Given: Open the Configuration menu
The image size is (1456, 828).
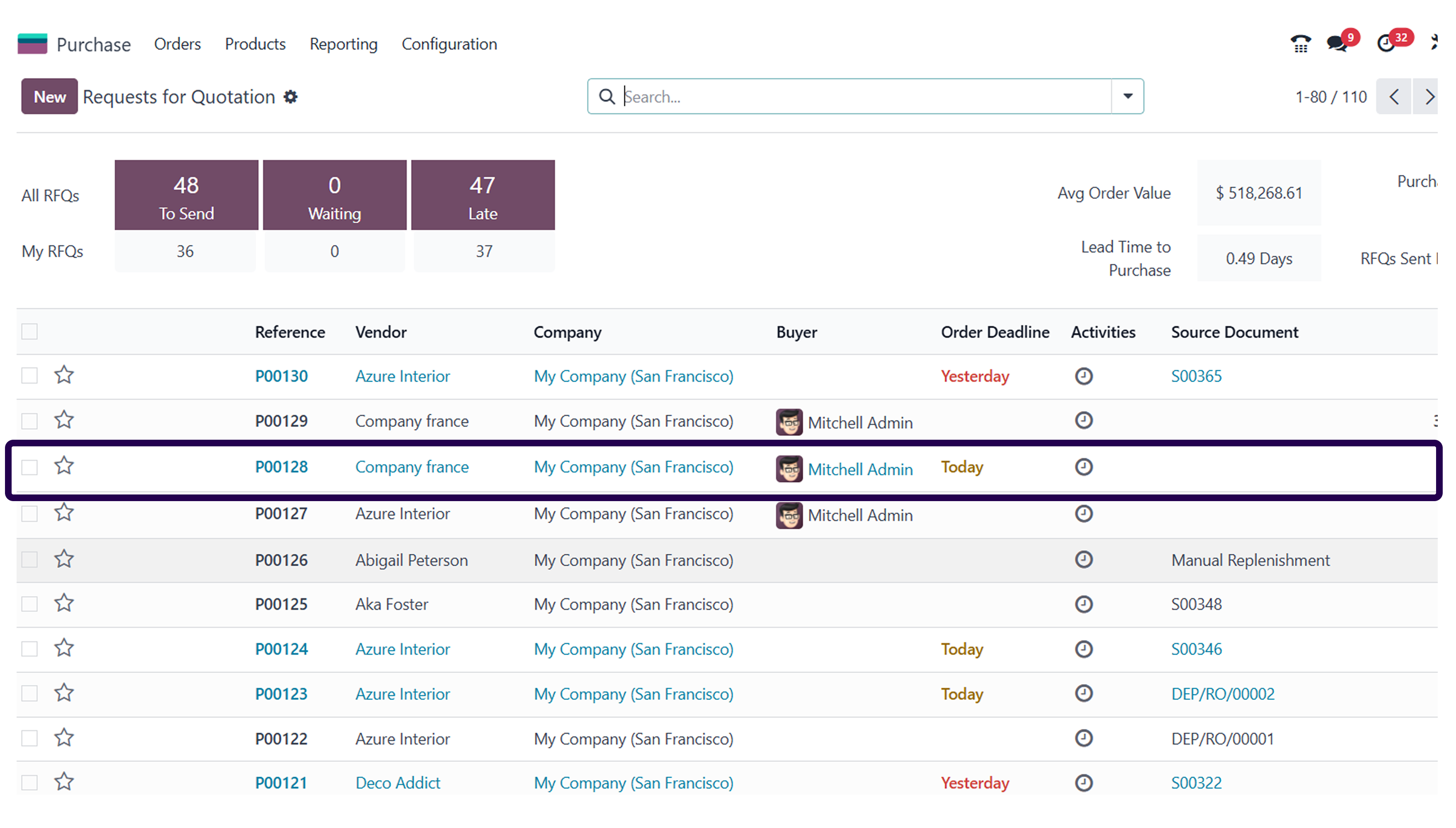Looking at the screenshot, I should 449,44.
